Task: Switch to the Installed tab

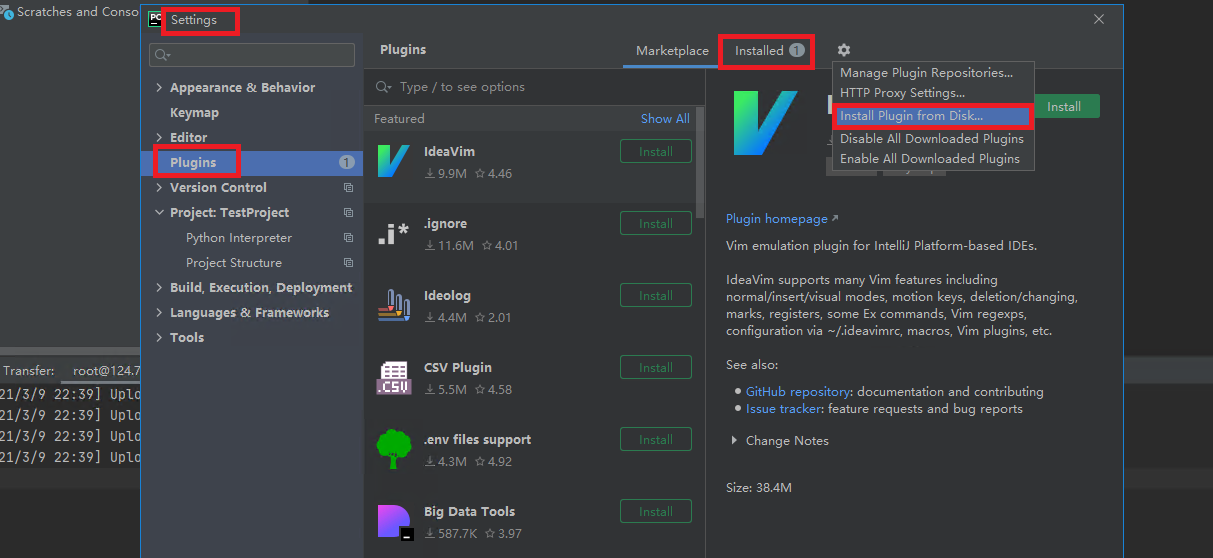Action: [769, 51]
